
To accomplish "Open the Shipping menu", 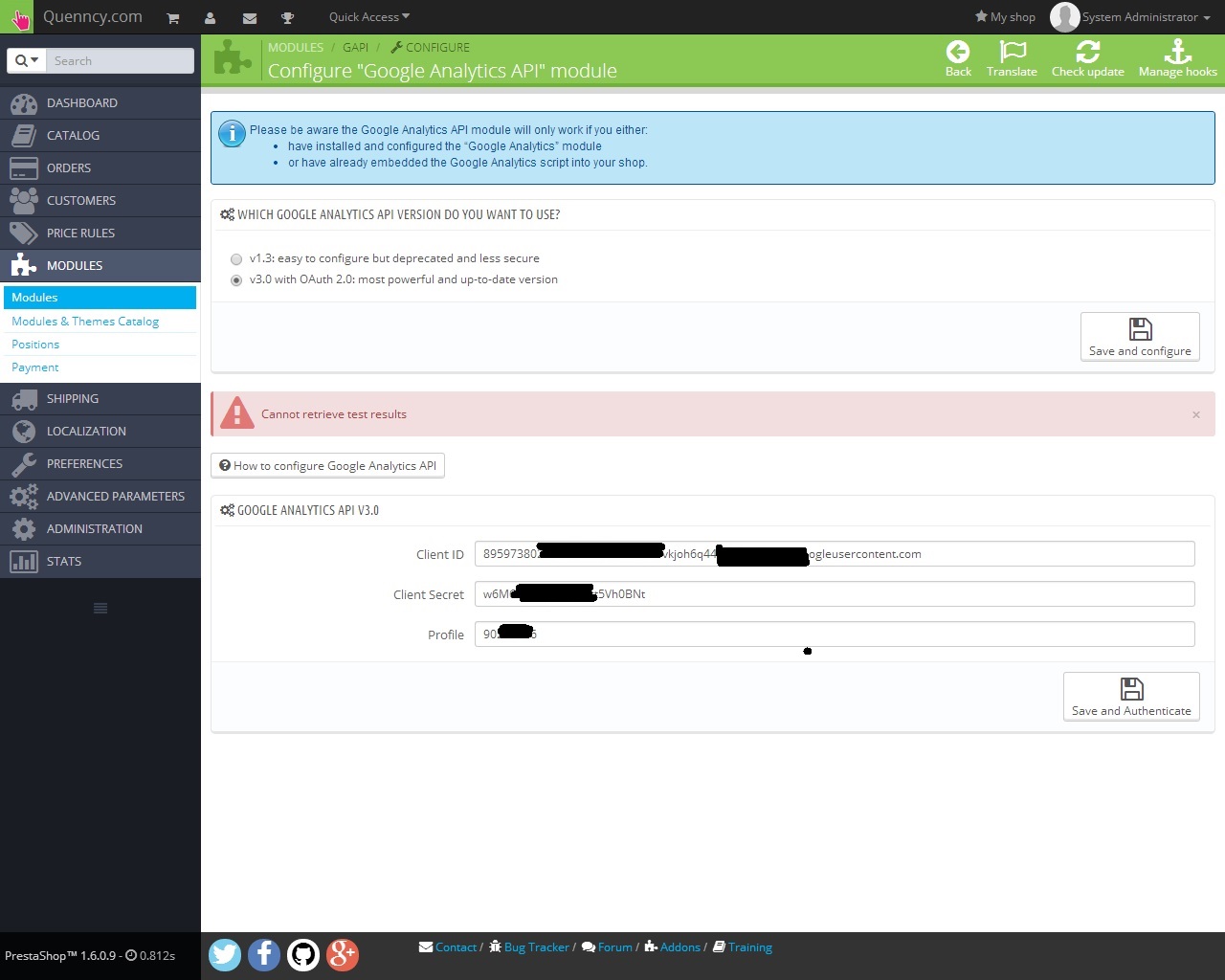I will pos(100,398).
